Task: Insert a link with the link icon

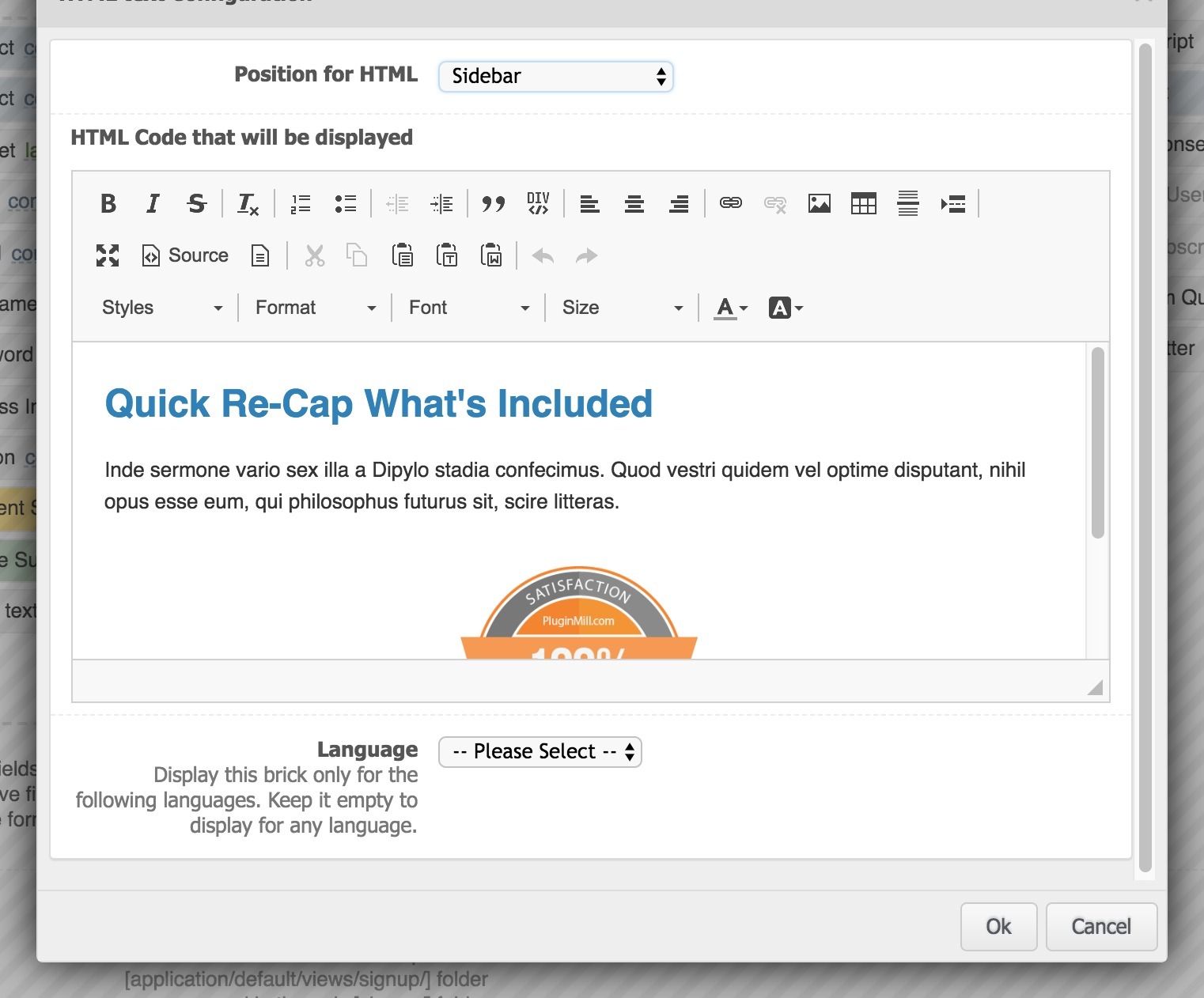Action: pos(730,204)
